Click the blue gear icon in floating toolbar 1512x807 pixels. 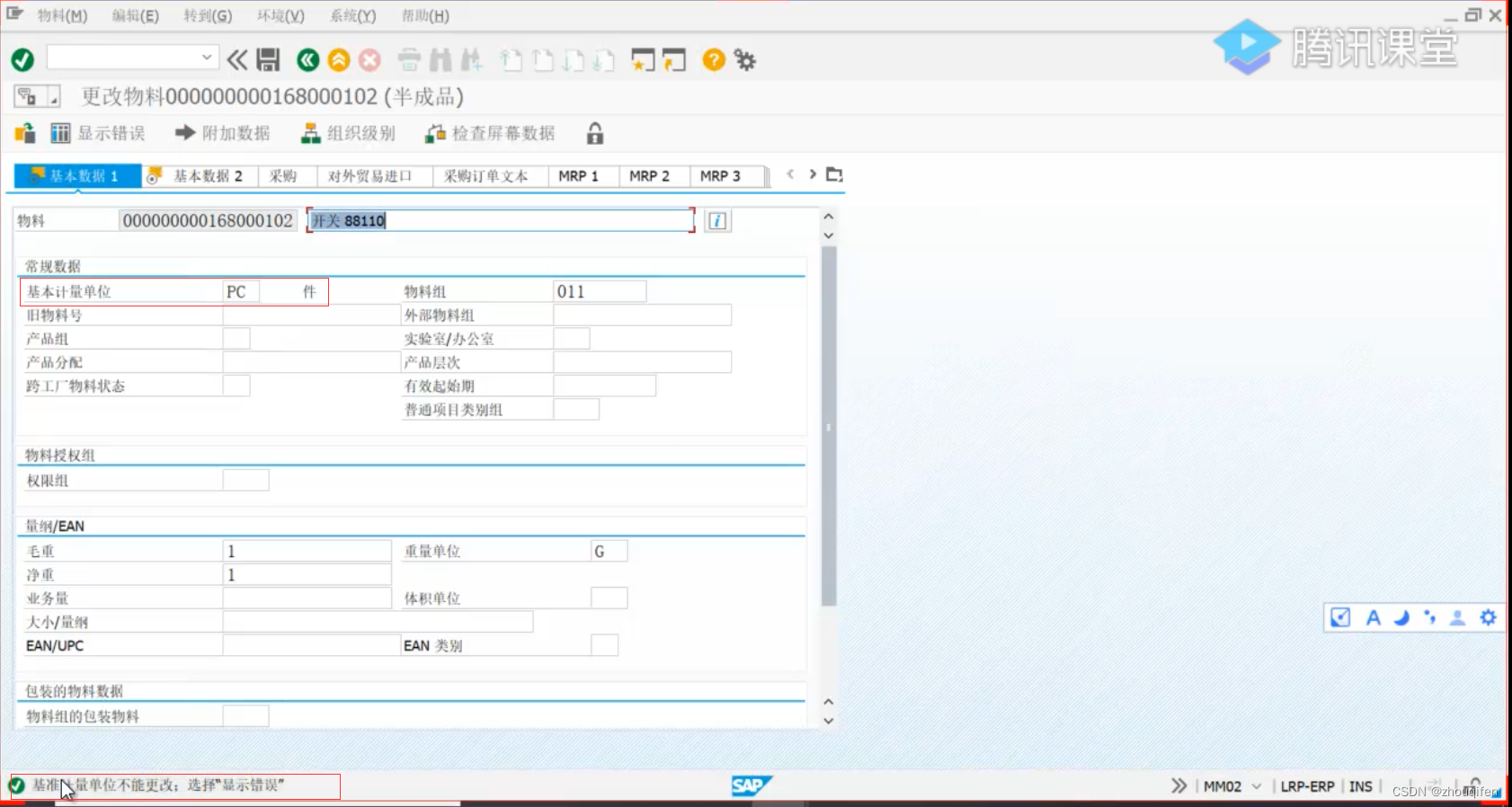click(x=1488, y=617)
